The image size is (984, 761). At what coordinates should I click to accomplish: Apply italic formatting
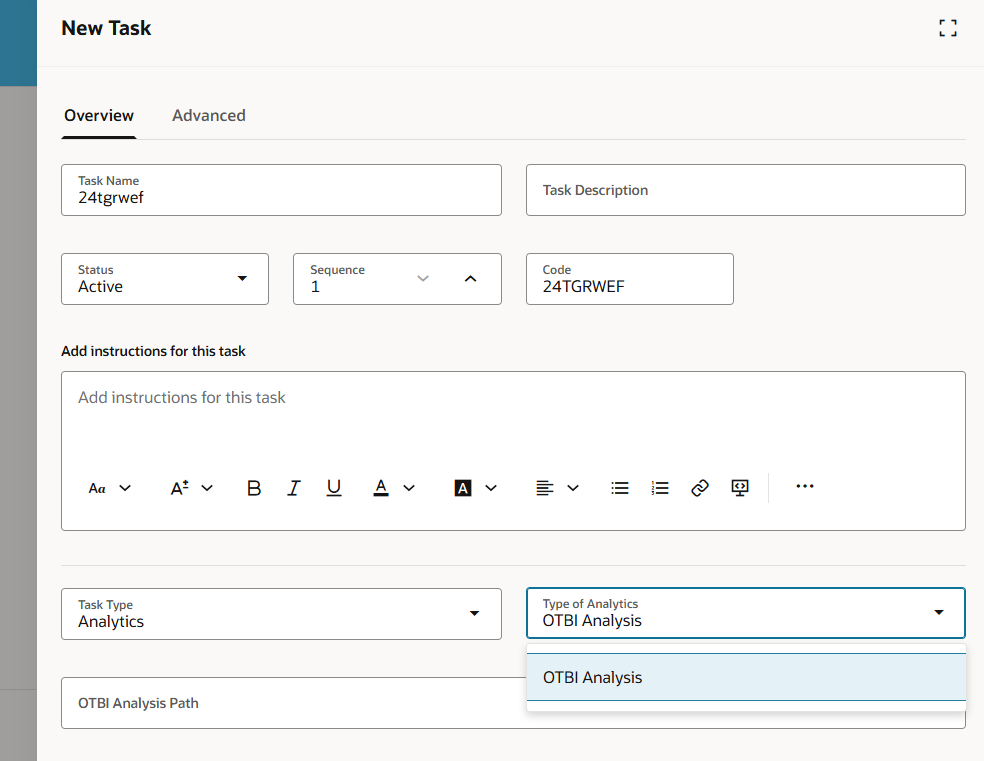293,488
